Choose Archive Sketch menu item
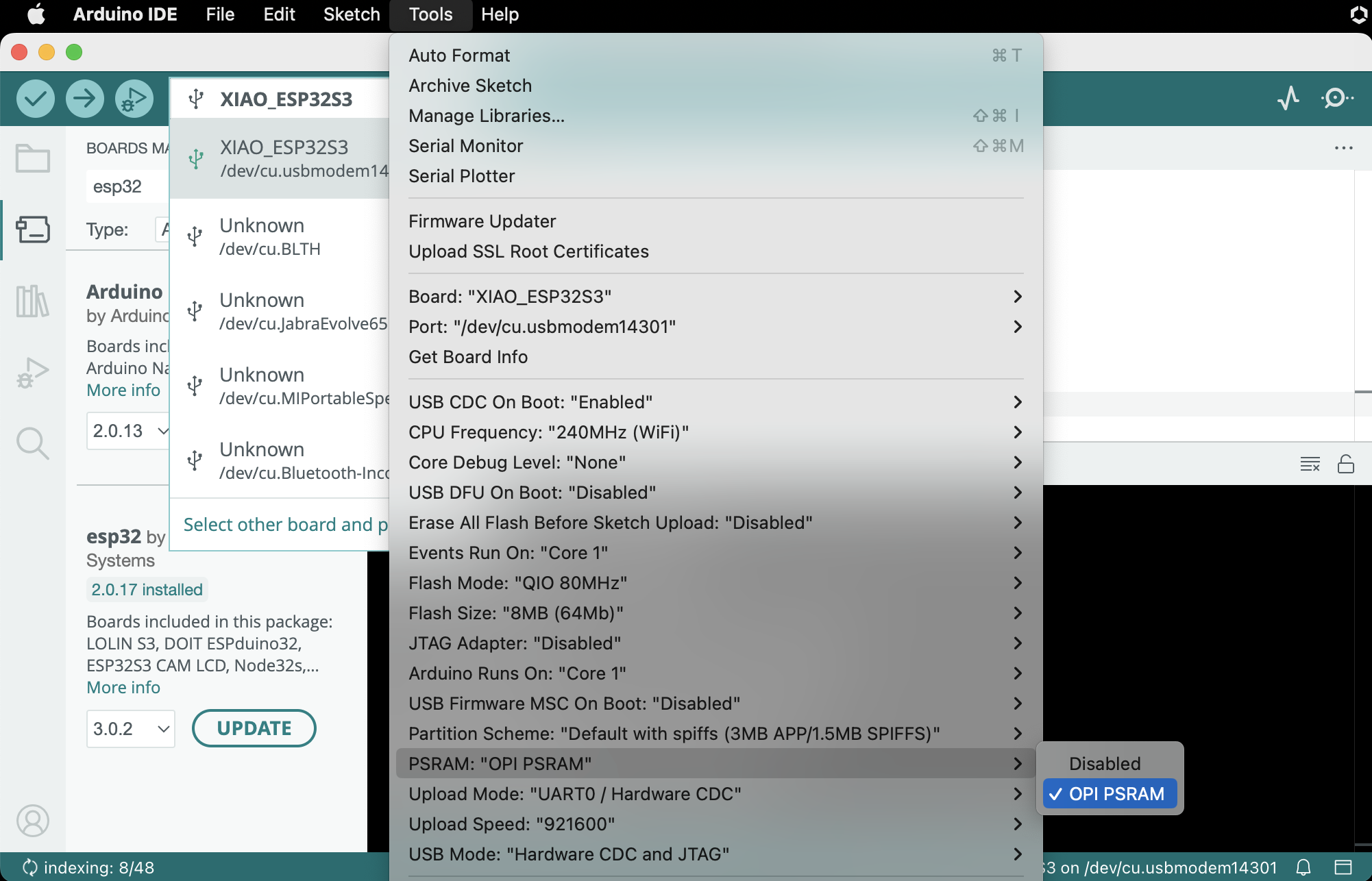This screenshot has width=1372, height=881. click(716, 86)
